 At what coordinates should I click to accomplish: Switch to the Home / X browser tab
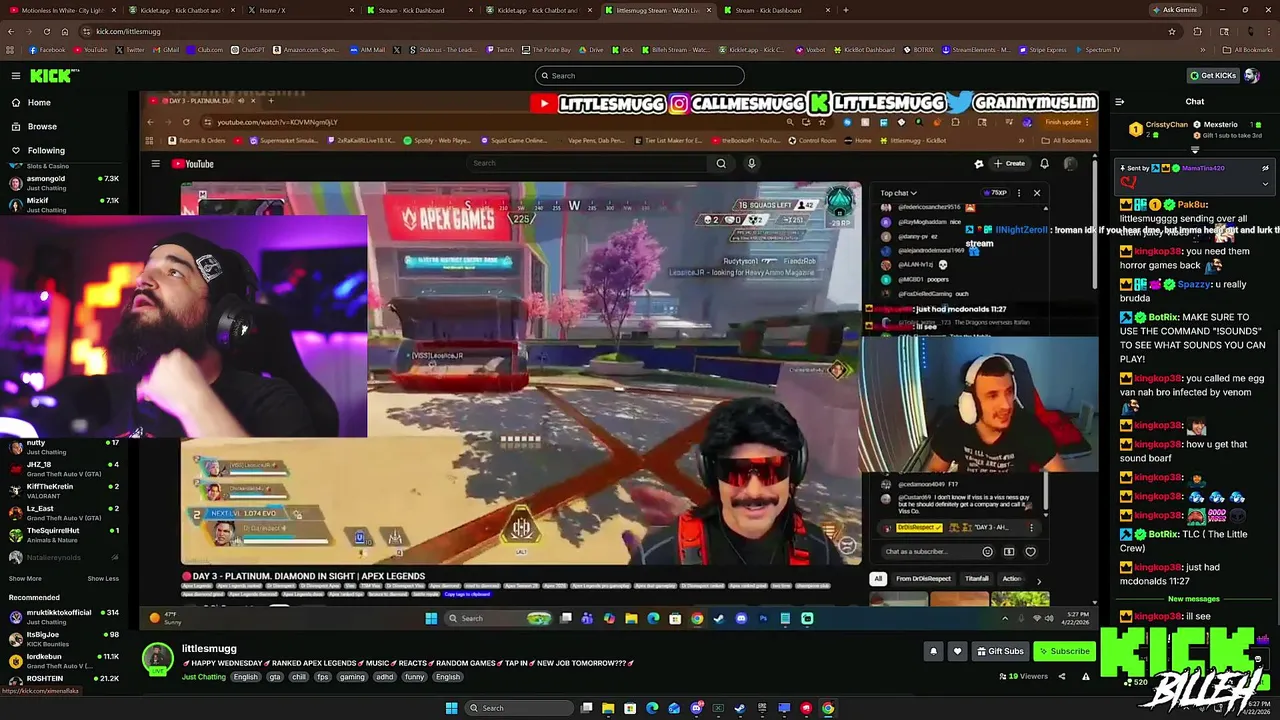tap(300, 10)
